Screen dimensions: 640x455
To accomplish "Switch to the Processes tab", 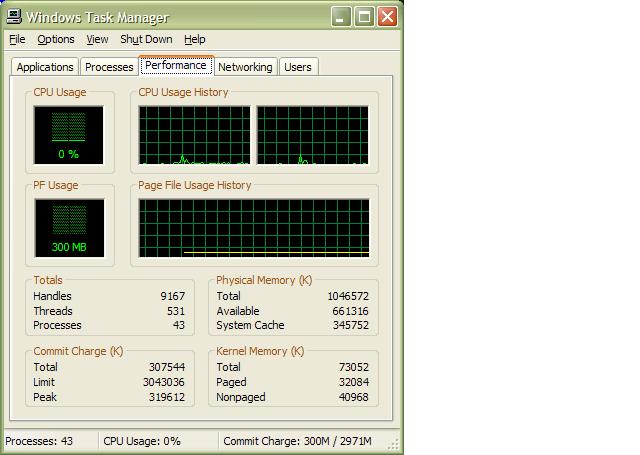I will (109, 67).
